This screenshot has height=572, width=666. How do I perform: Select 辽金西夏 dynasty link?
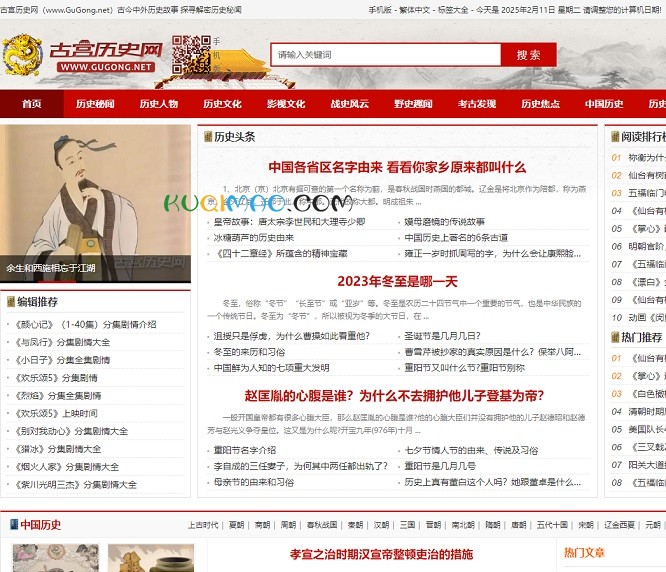click(x=619, y=525)
